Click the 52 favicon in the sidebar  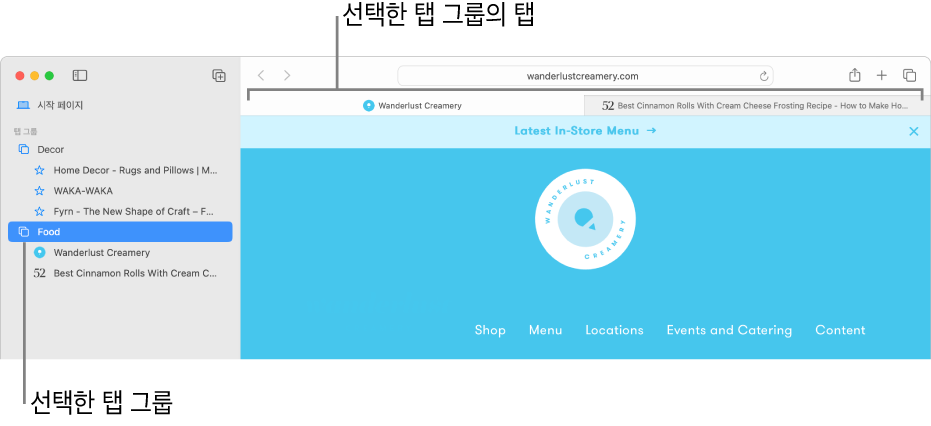point(39,273)
